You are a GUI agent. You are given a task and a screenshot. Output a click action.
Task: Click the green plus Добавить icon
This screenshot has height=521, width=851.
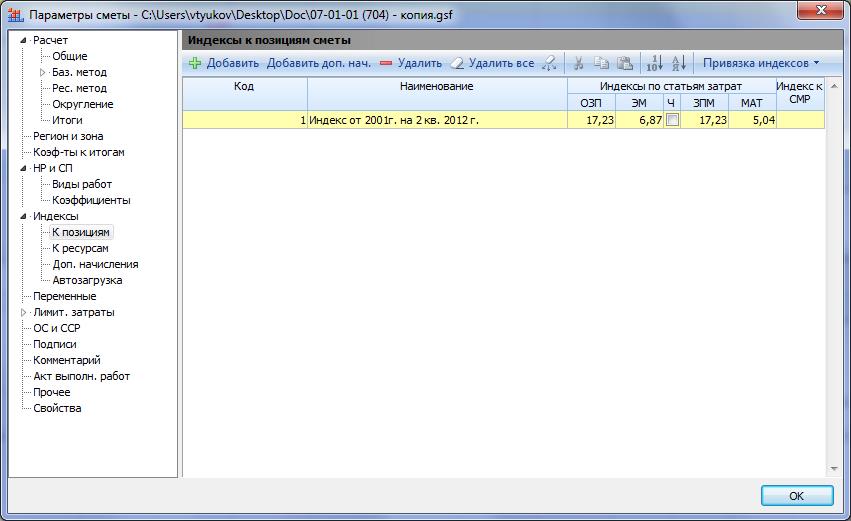[195, 63]
